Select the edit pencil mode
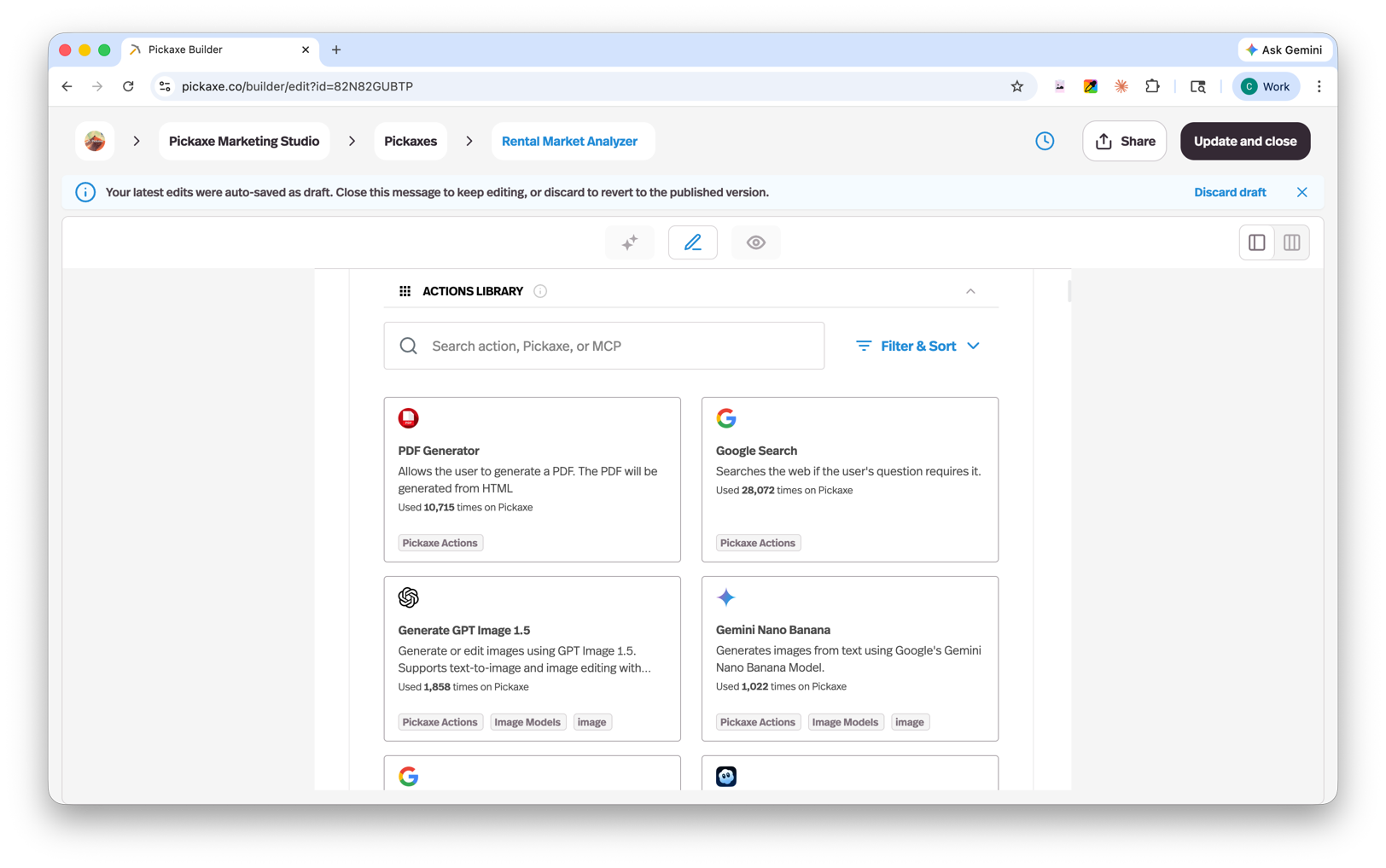This screenshot has width=1386, height=868. click(692, 242)
